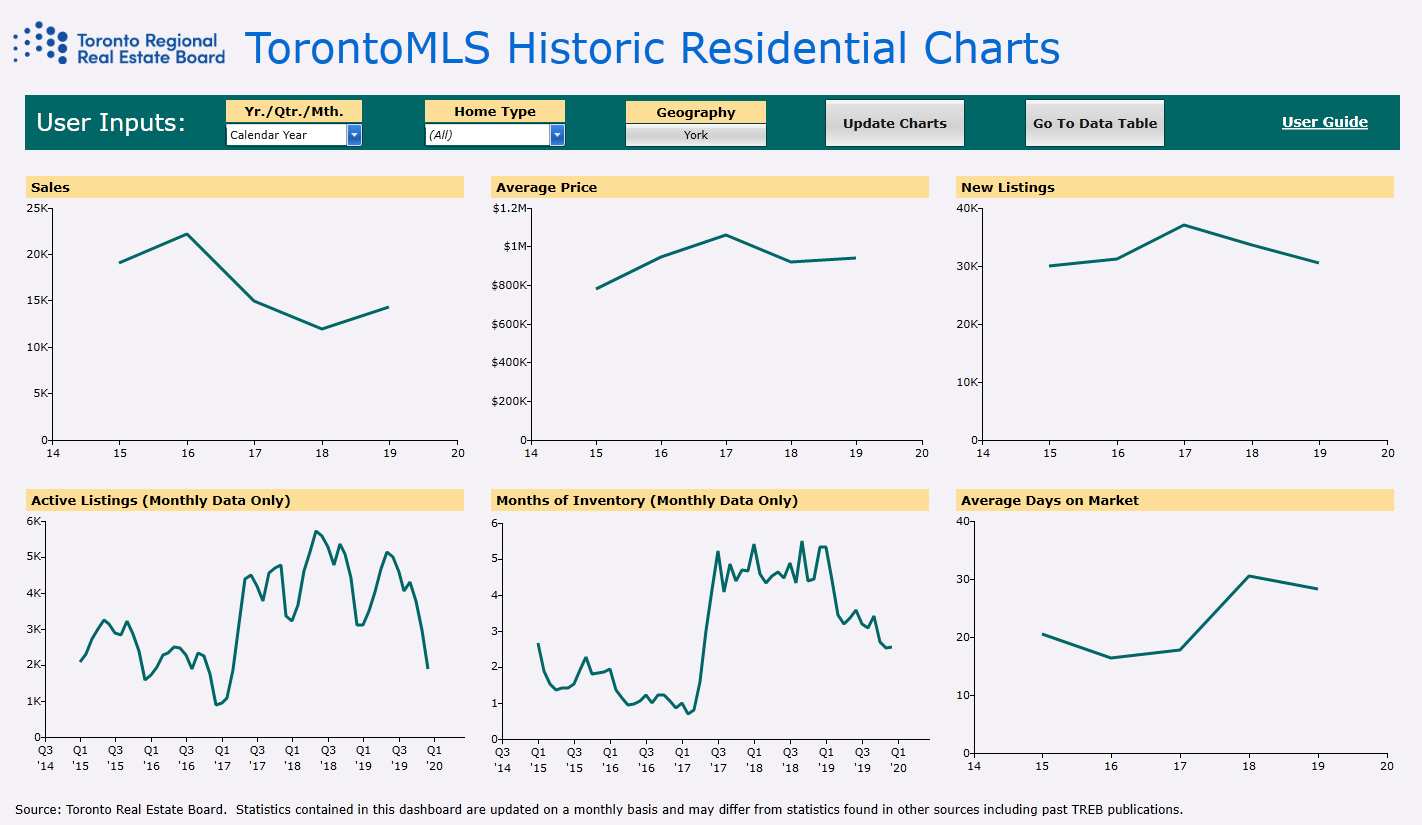Click the Update Charts button
This screenshot has width=1422, height=825.
[x=895, y=123]
